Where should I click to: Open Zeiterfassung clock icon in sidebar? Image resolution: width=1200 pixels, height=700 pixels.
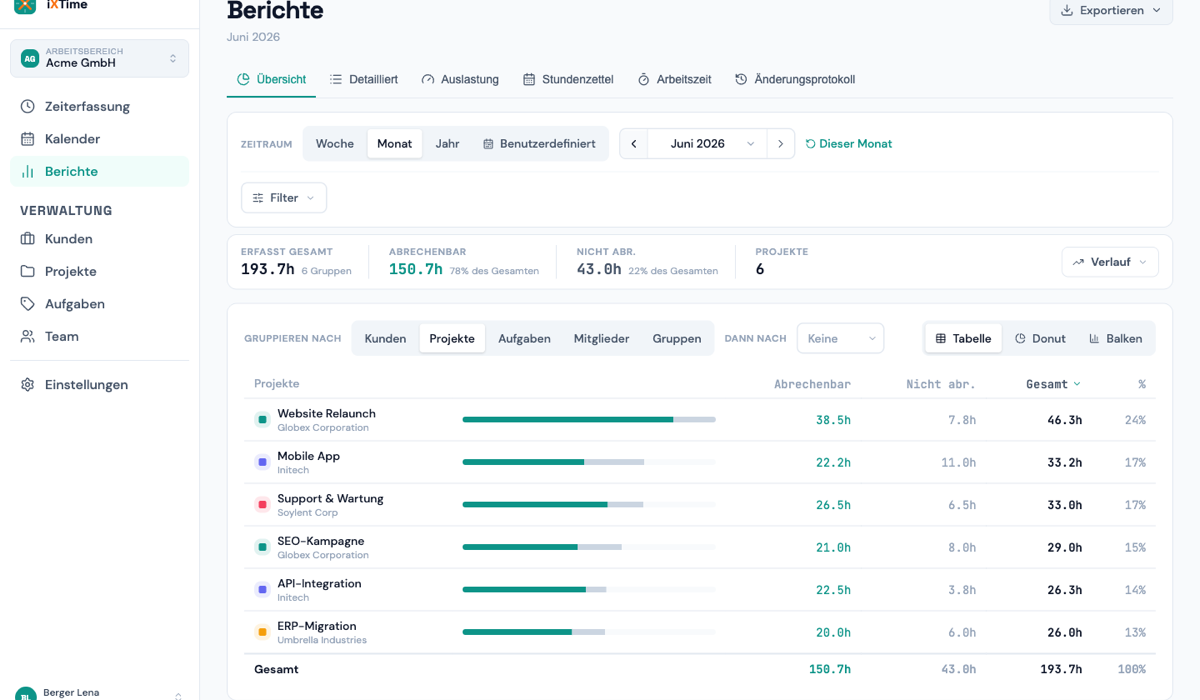click(x=28, y=106)
